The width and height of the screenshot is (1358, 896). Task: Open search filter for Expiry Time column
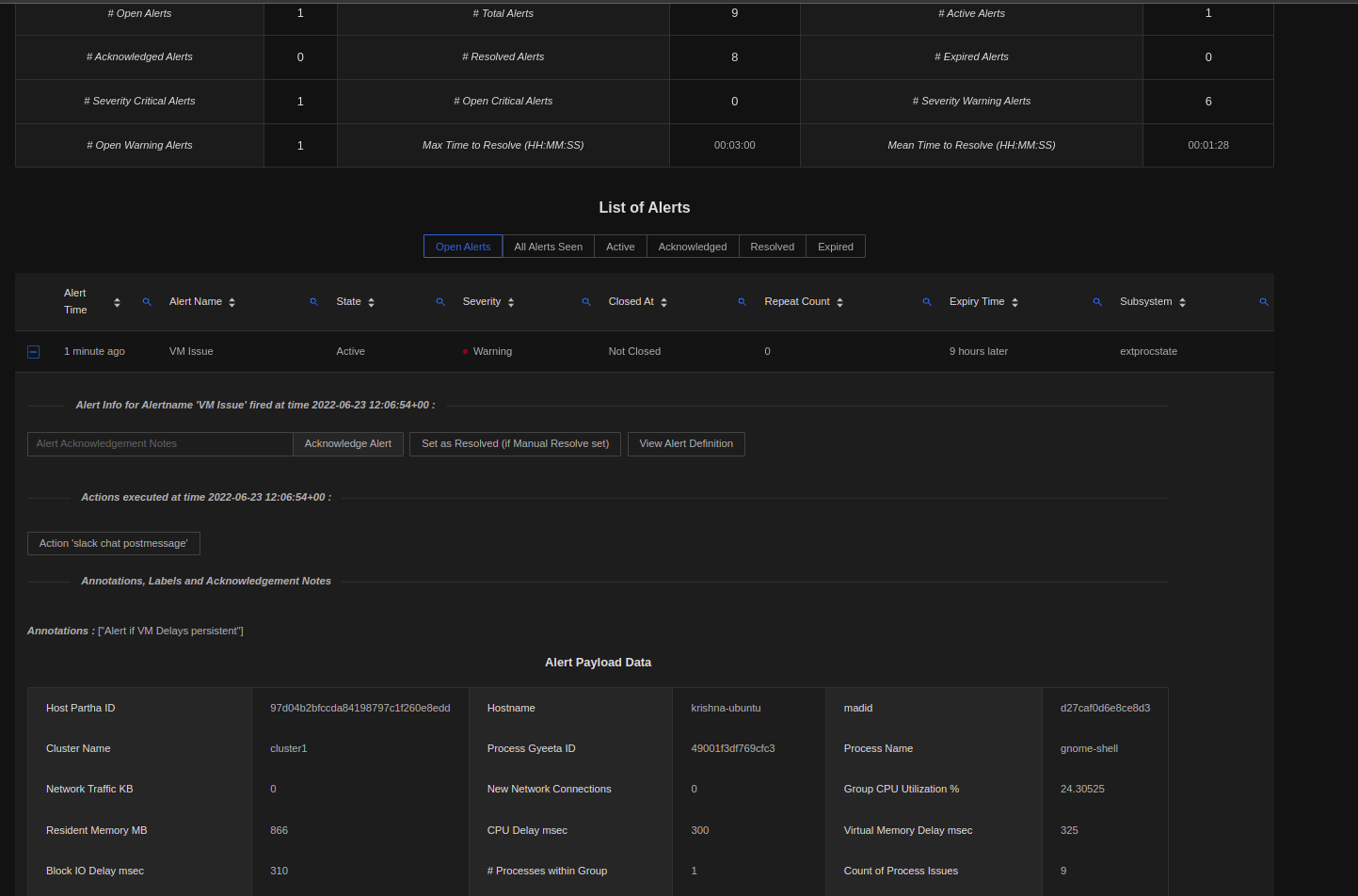tap(1097, 302)
